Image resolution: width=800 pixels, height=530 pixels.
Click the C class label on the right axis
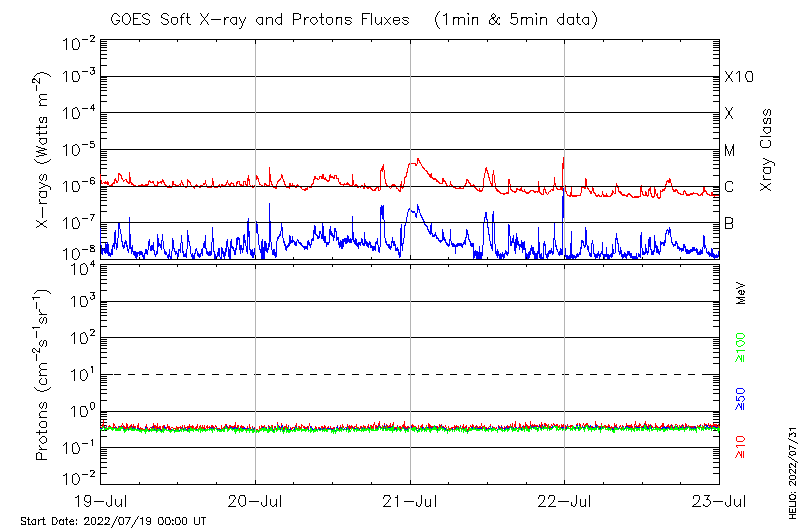[729, 187]
